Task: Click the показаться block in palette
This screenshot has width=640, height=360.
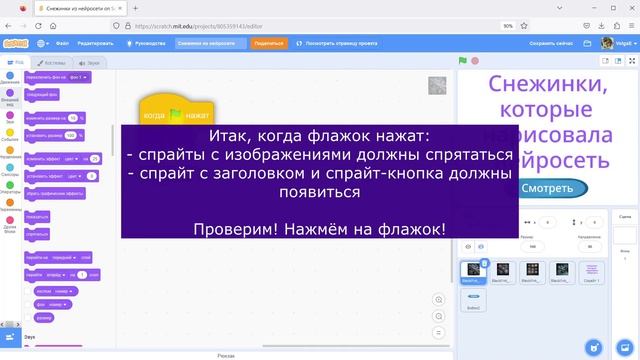Action: click(37, 217)
